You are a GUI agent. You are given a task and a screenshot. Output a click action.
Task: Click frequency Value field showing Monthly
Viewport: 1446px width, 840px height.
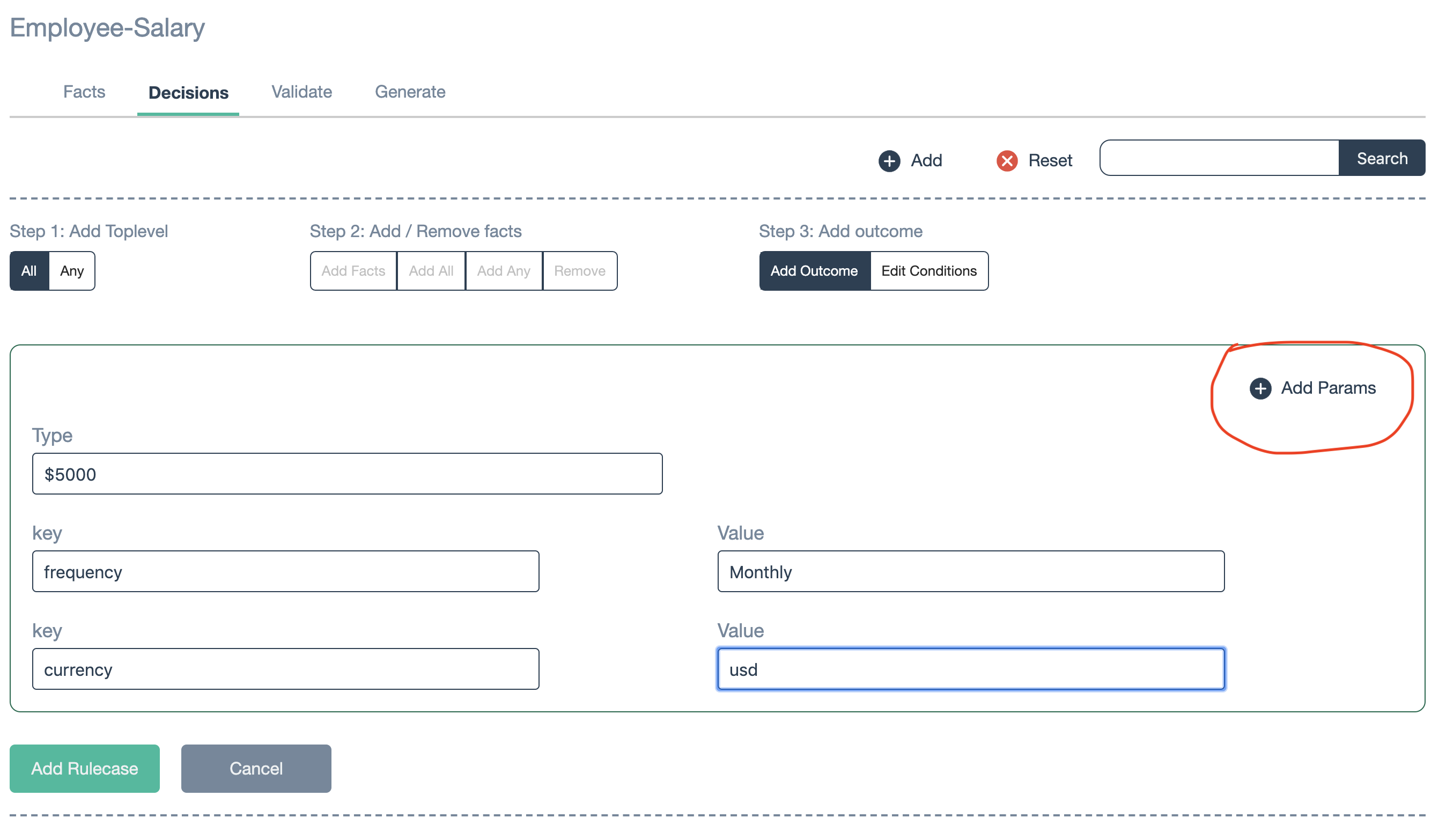point(969,571)
